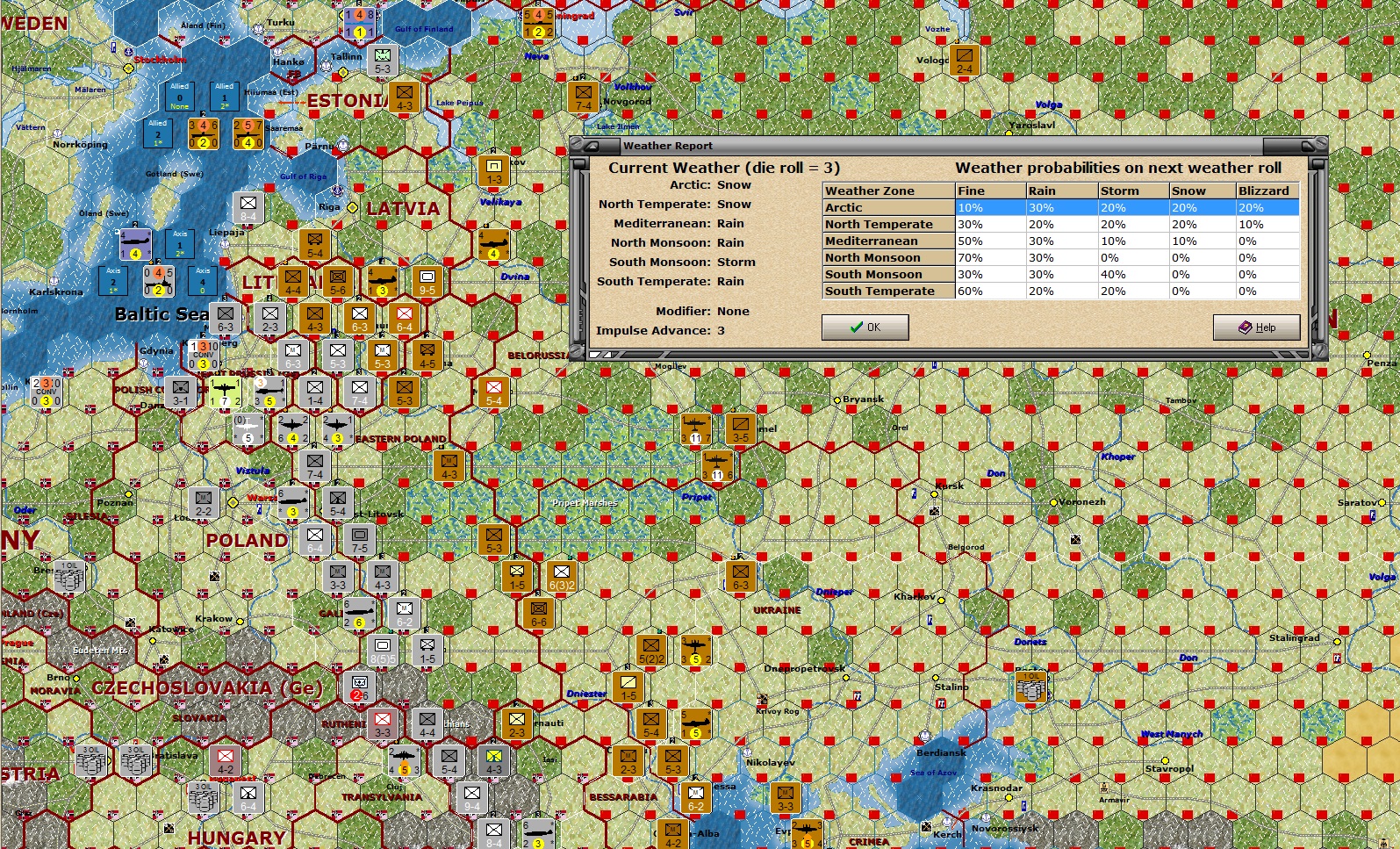Viewport: 1400px width, 849px height.
Task: Select the South Monsoon table row
Action: (x=1060, y=275)
